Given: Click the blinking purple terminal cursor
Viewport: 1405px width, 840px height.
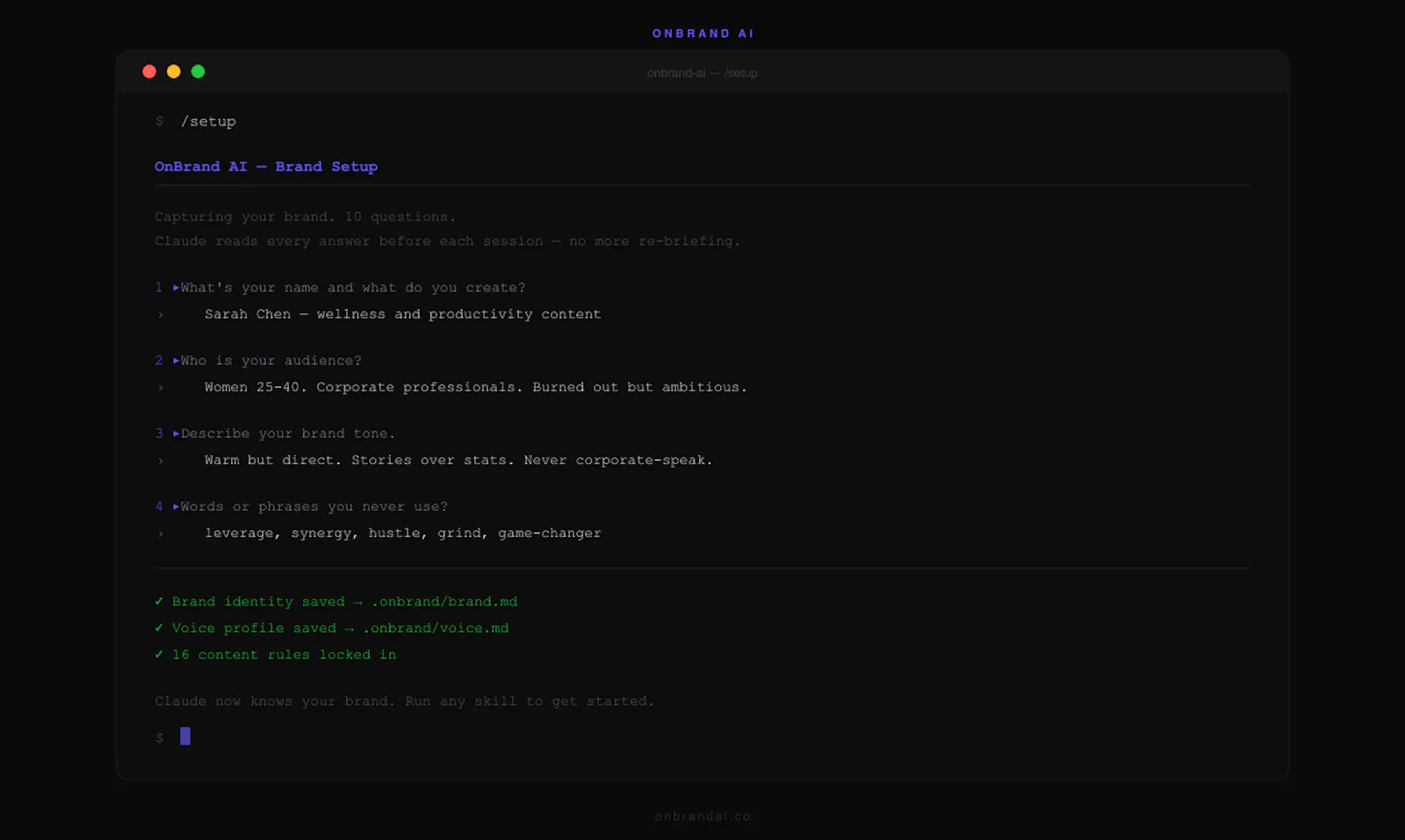Looking at the screenshot, I should [x=185, y=736].
